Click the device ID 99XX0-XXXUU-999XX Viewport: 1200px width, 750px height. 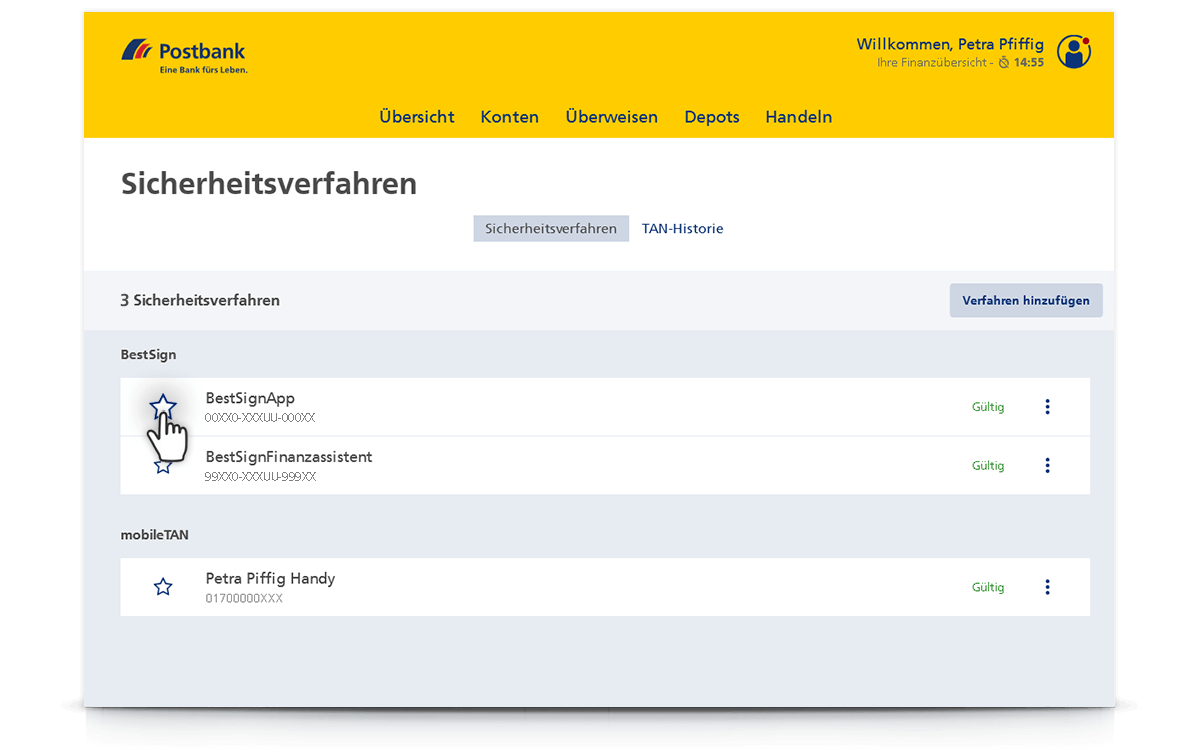click(260, 477)
